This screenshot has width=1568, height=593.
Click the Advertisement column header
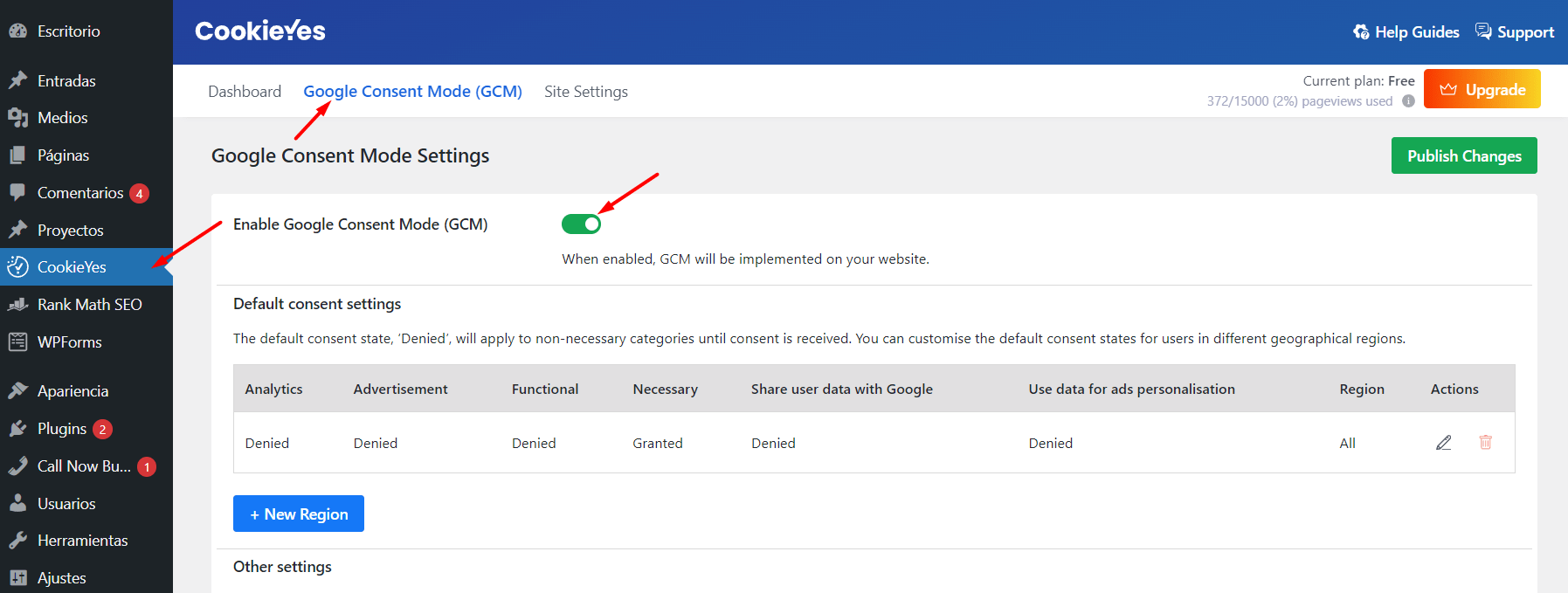pos(400,389)
